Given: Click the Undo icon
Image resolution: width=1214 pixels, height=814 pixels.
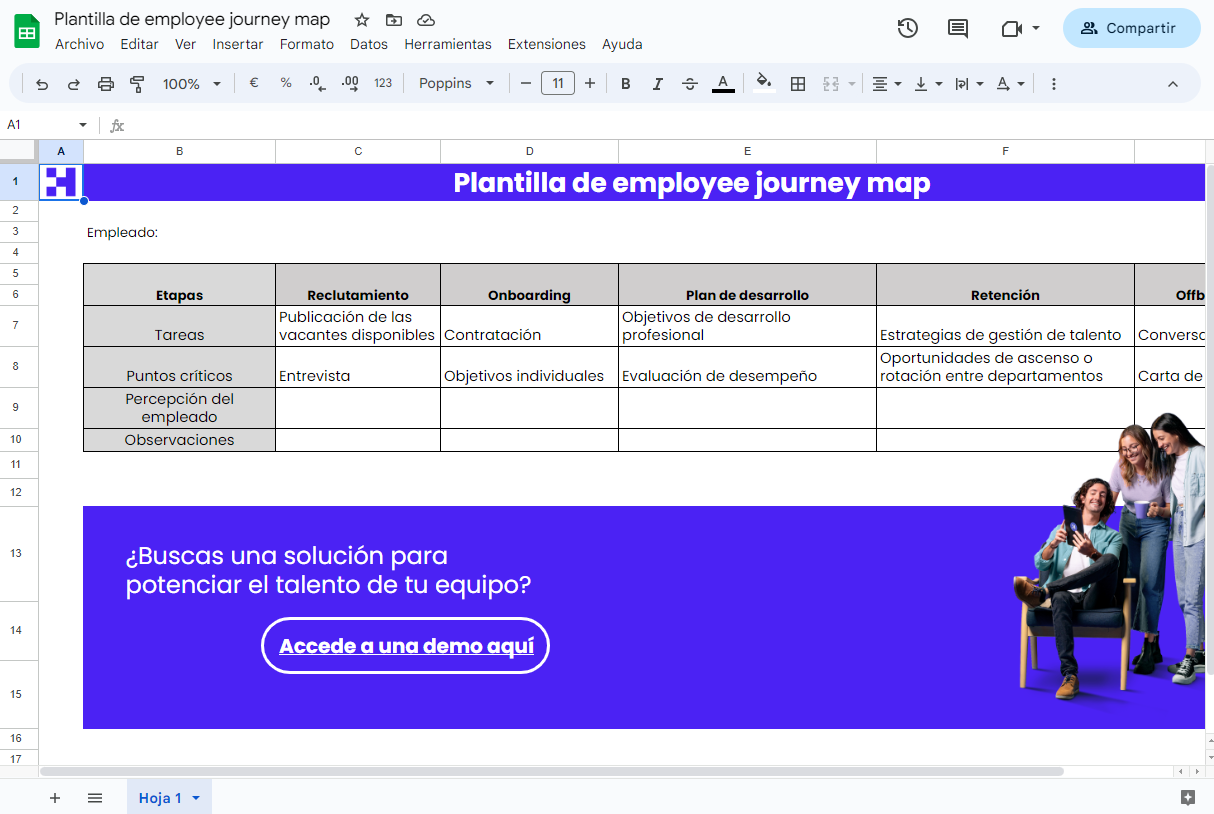Looking at the screenshot, I should [x=41, y=83].
